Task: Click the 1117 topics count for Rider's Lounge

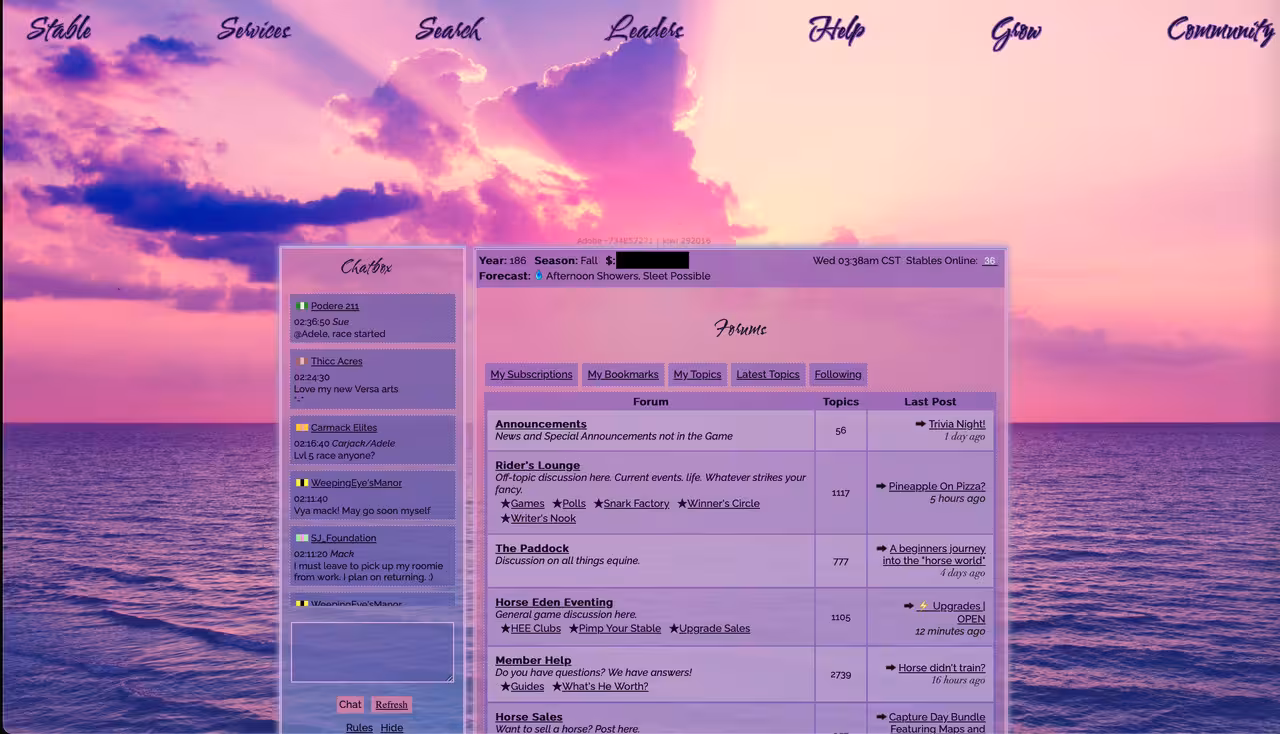Action: coord(840,492)
